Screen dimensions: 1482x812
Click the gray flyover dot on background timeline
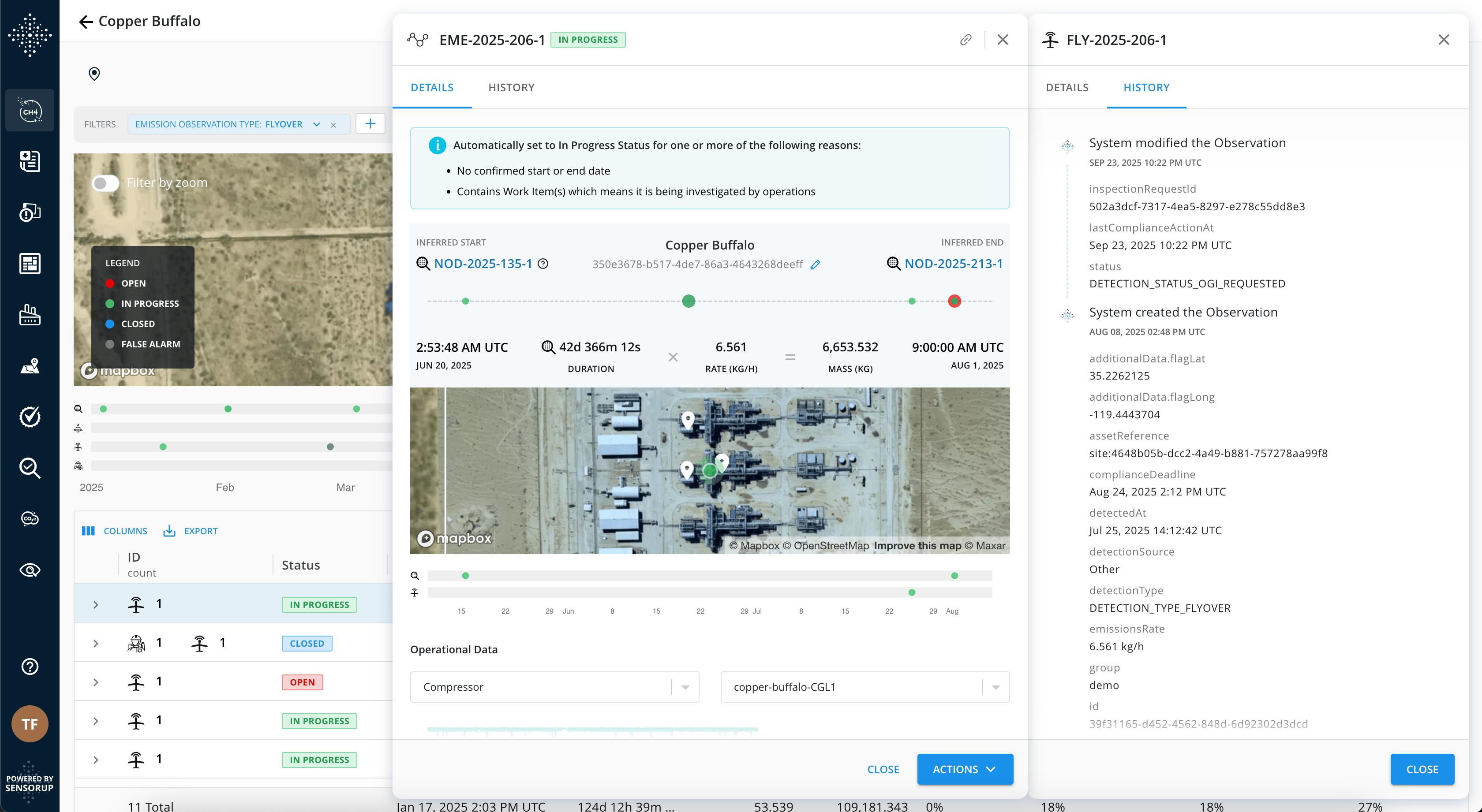[x=330, y=447]
